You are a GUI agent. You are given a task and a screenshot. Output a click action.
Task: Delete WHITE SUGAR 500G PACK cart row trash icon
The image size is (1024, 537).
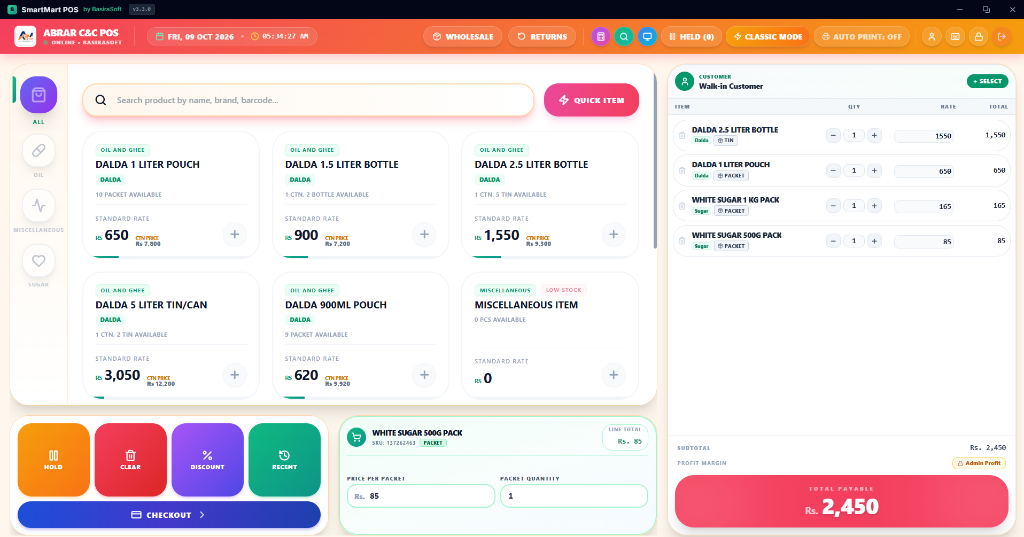coord(682,241)
